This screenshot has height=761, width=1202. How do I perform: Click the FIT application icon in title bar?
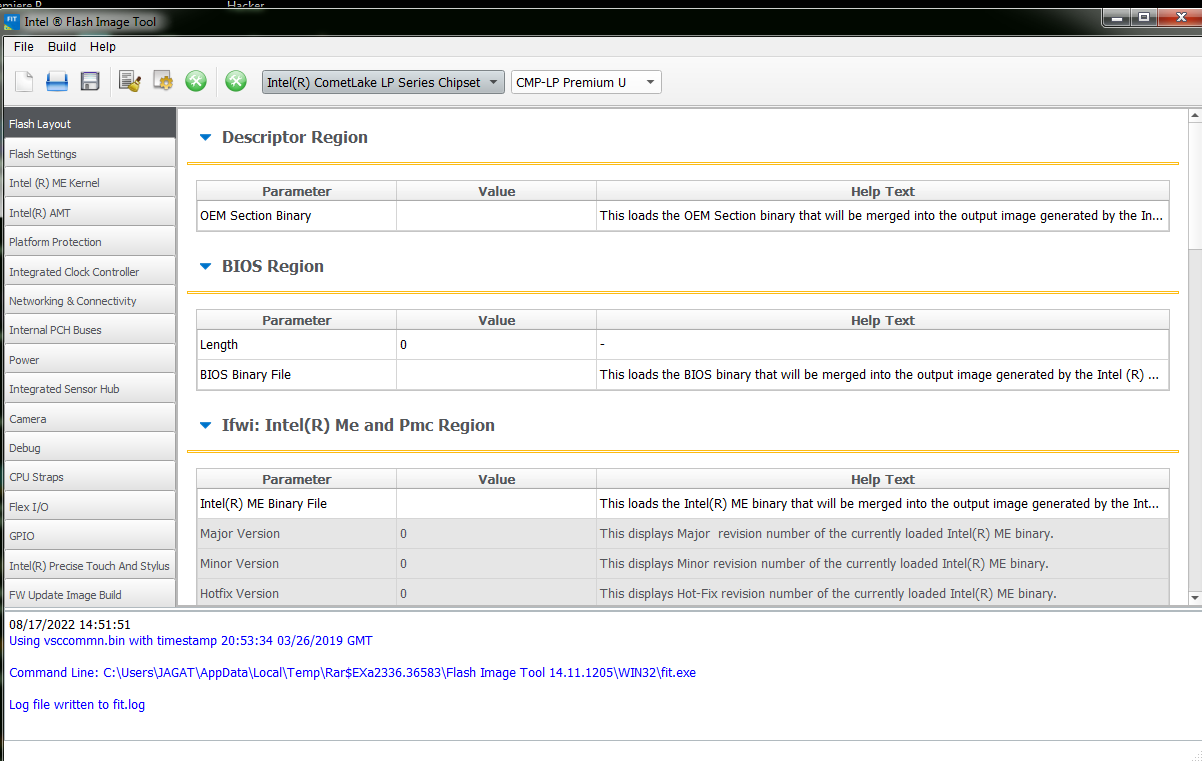13,21
